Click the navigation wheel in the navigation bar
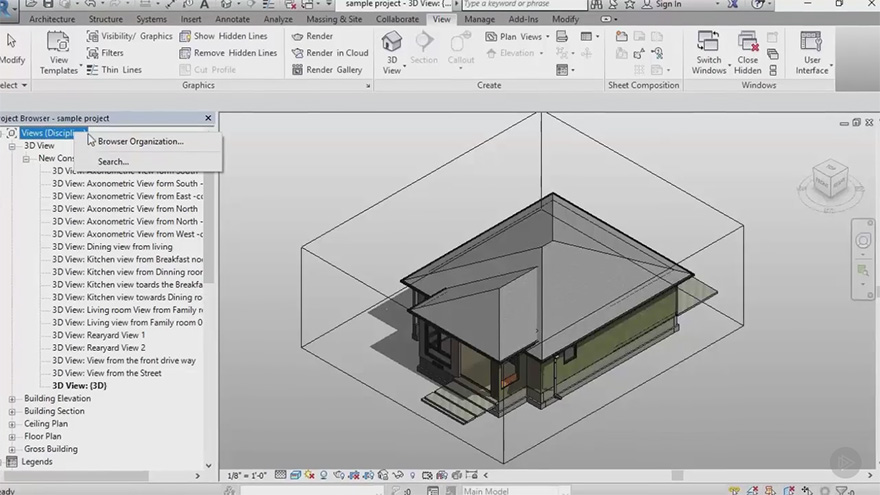 click(x=863, y=241)
